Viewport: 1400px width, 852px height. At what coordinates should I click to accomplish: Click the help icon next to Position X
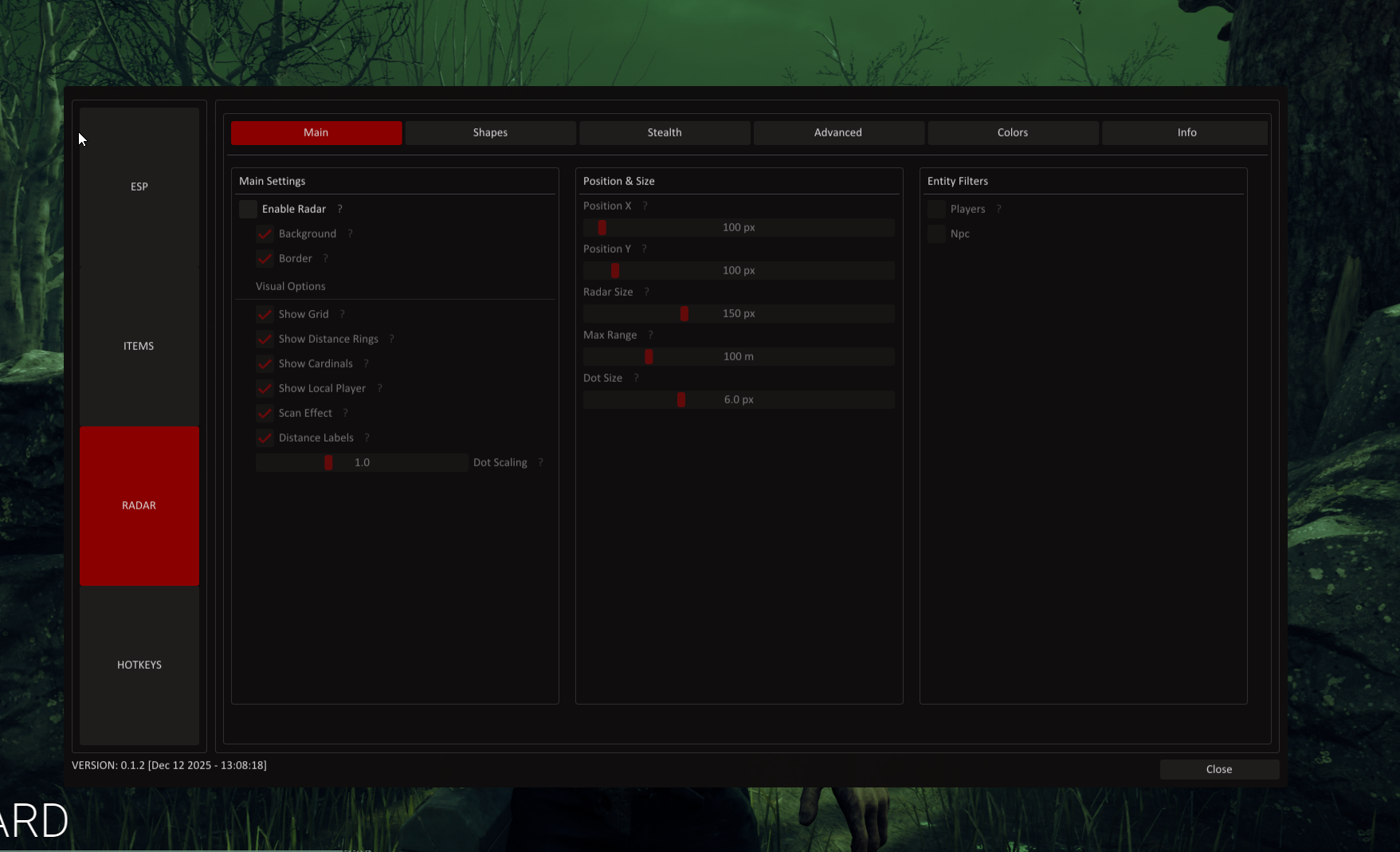click(x=645, y=206)
